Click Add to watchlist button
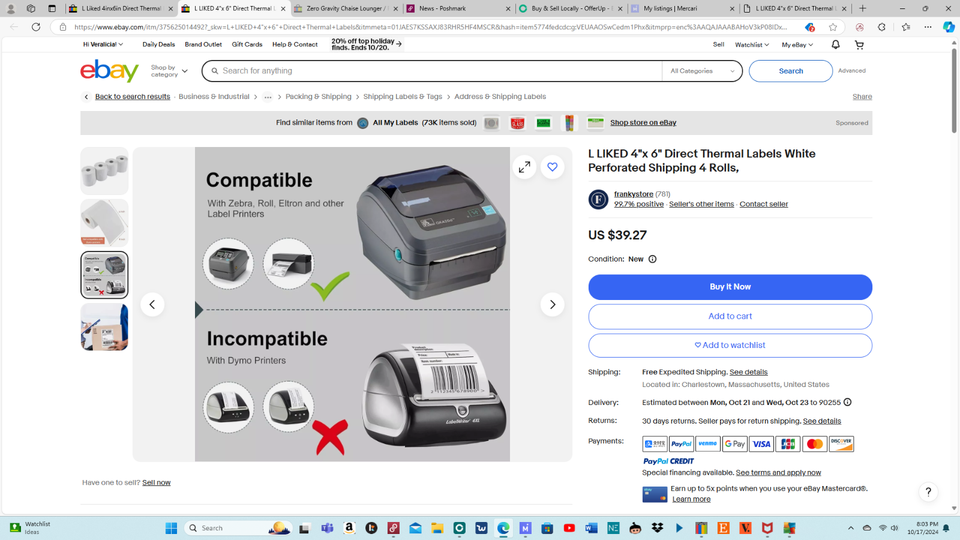This screenshot has width=960, height=540. [x=730, y=345]
